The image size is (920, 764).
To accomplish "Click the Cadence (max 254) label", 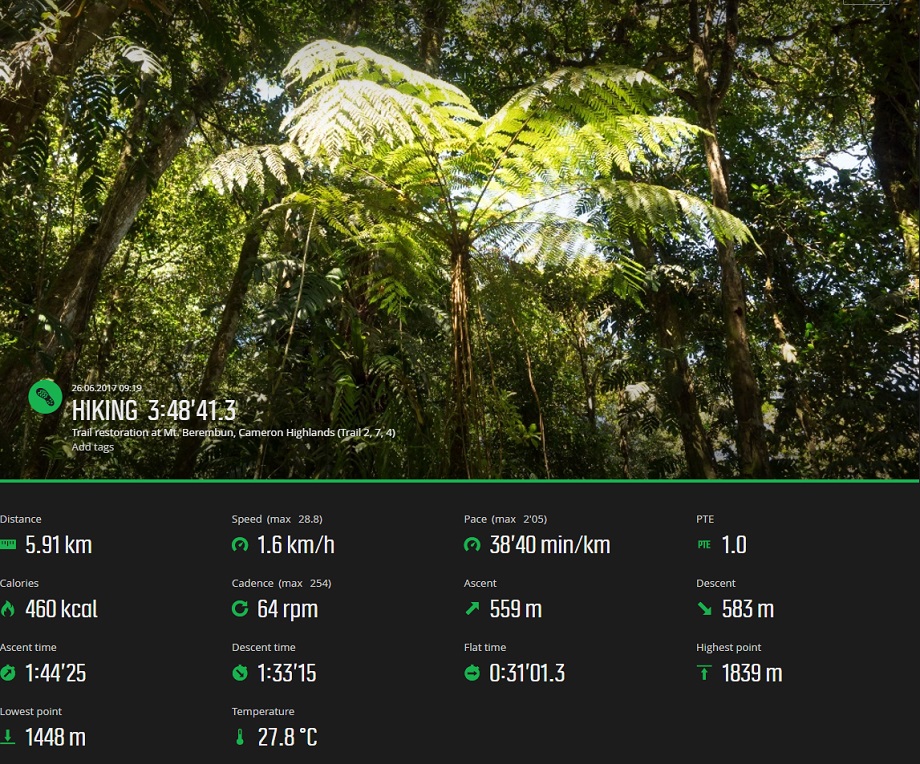I will click(x=282, y=583).
